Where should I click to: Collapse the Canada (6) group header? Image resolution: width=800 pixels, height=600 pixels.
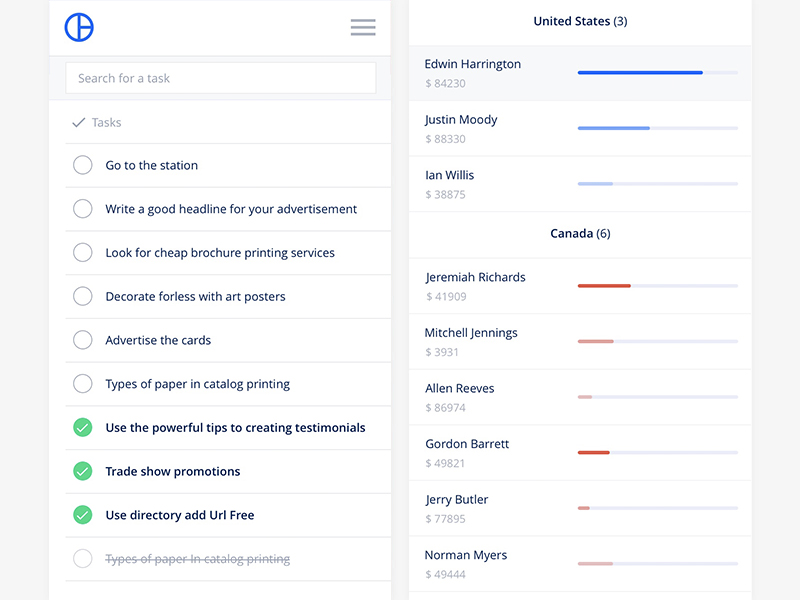(x=580, y=234)
